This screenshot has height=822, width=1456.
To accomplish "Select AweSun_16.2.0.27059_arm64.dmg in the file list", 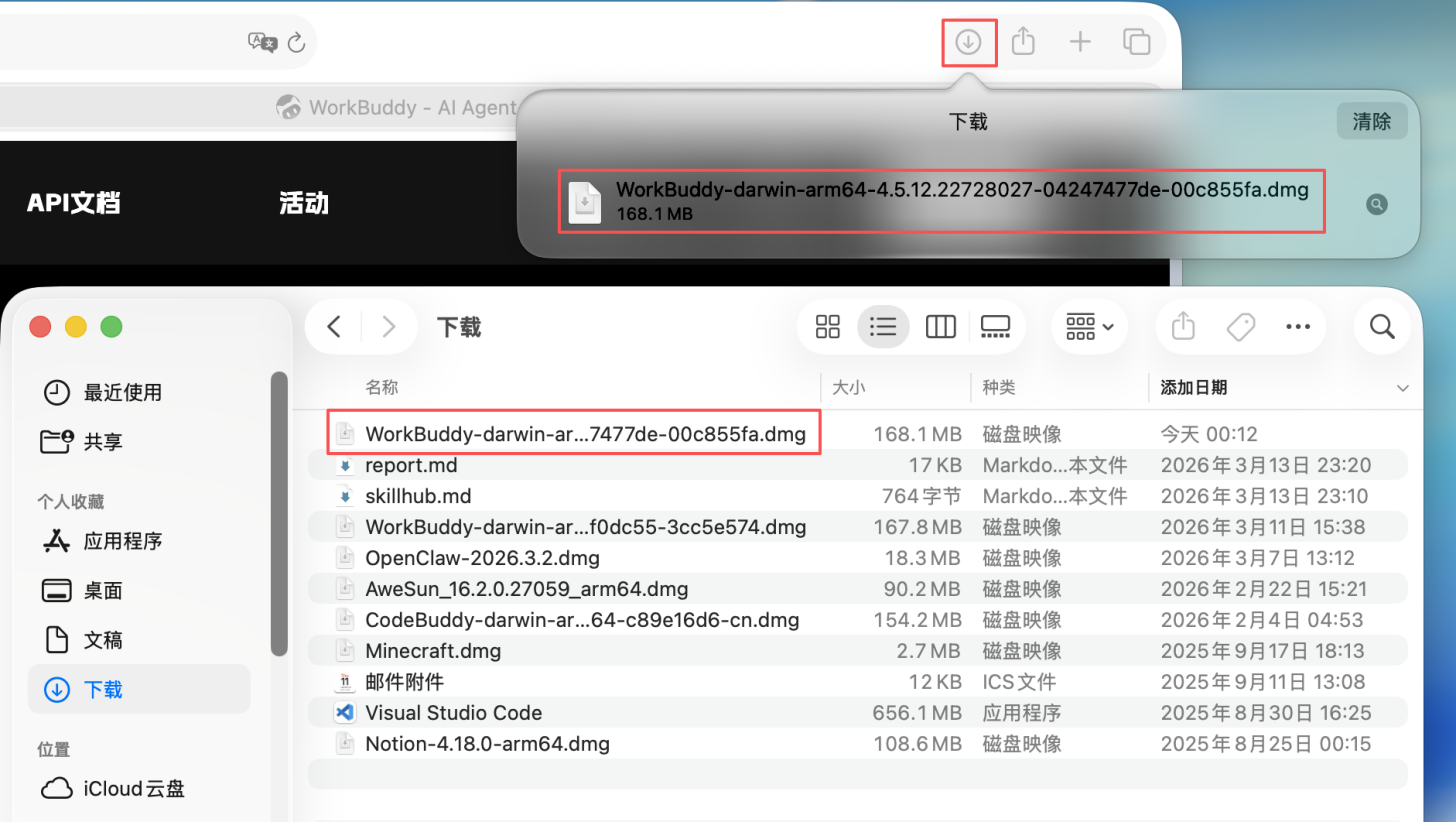I will click(x=526, y=589).
